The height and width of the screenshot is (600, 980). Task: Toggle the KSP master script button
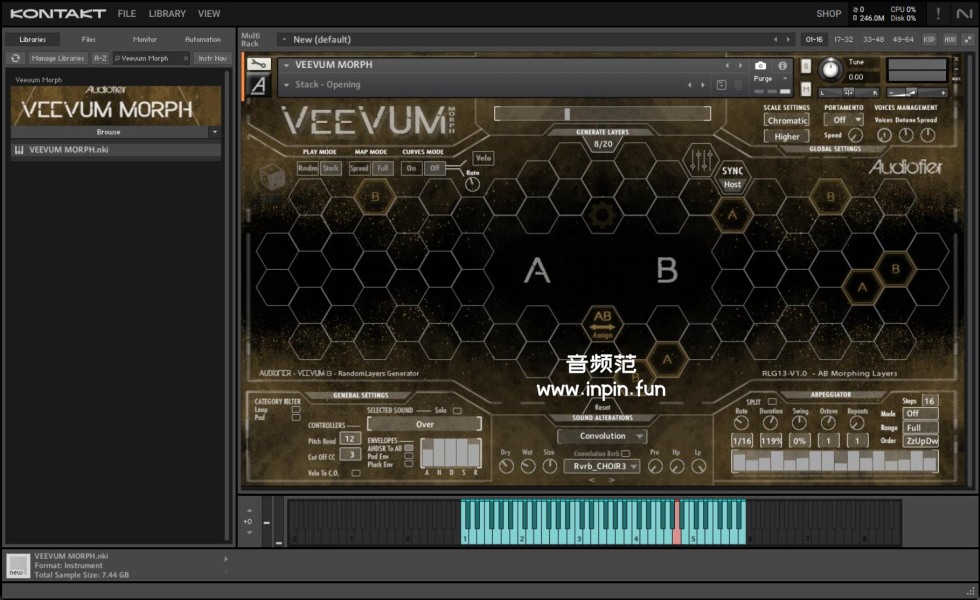point(929,39)
